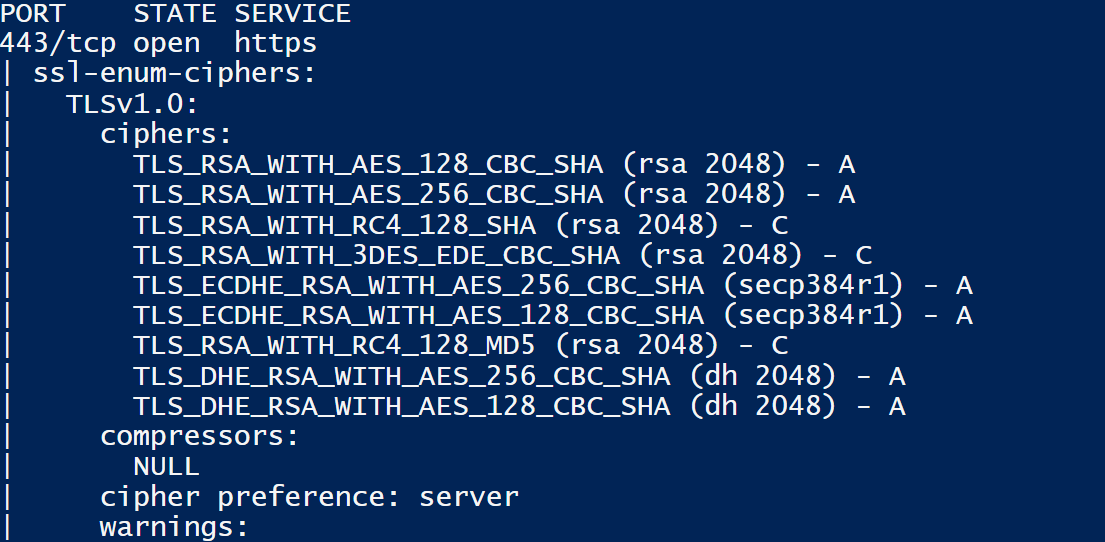Click the TLS_DHE_RSA_WITH_AES_128_CBC_SHA cipher
This screenshot has width=1105, height=542.
click(x=401, y=407)
